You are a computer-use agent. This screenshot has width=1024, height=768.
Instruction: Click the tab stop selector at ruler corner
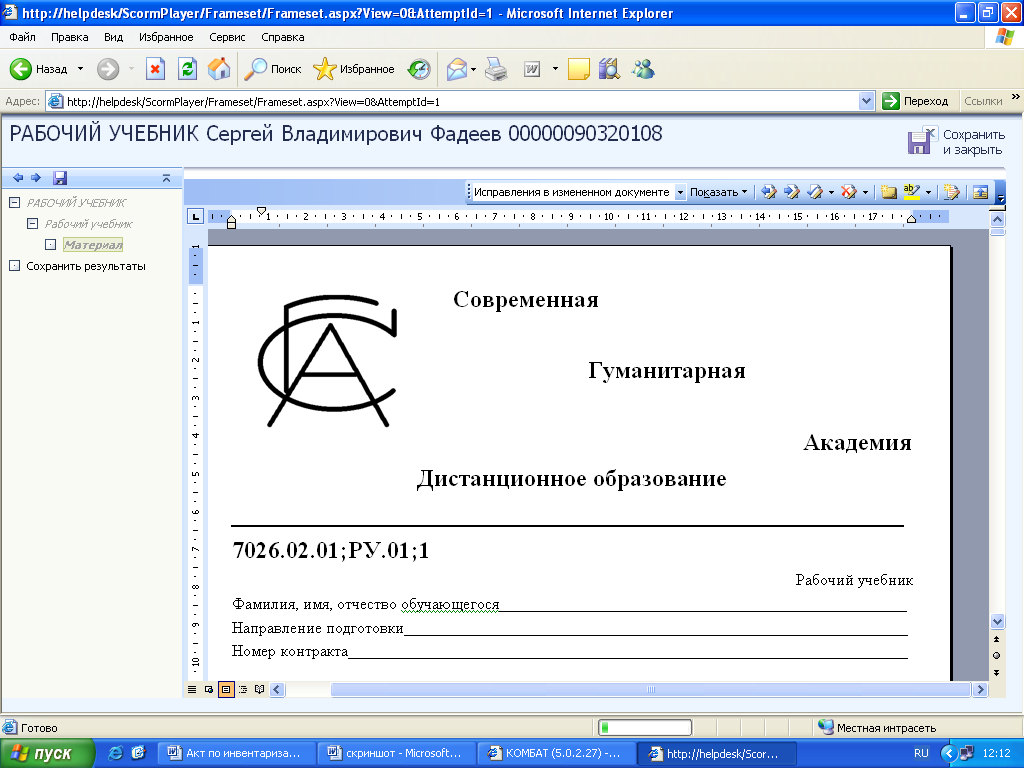pos(195,216)
